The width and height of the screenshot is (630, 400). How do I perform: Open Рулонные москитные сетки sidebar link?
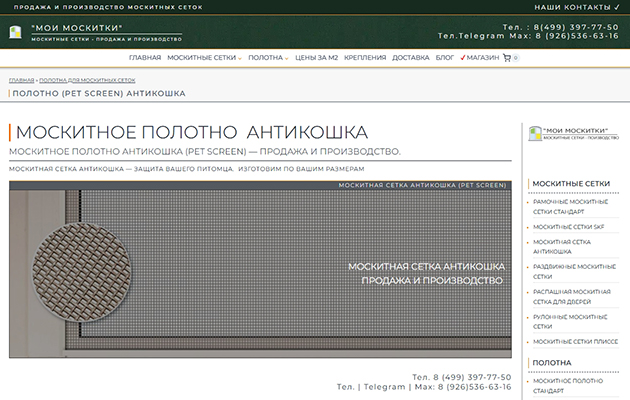[570, 321]
